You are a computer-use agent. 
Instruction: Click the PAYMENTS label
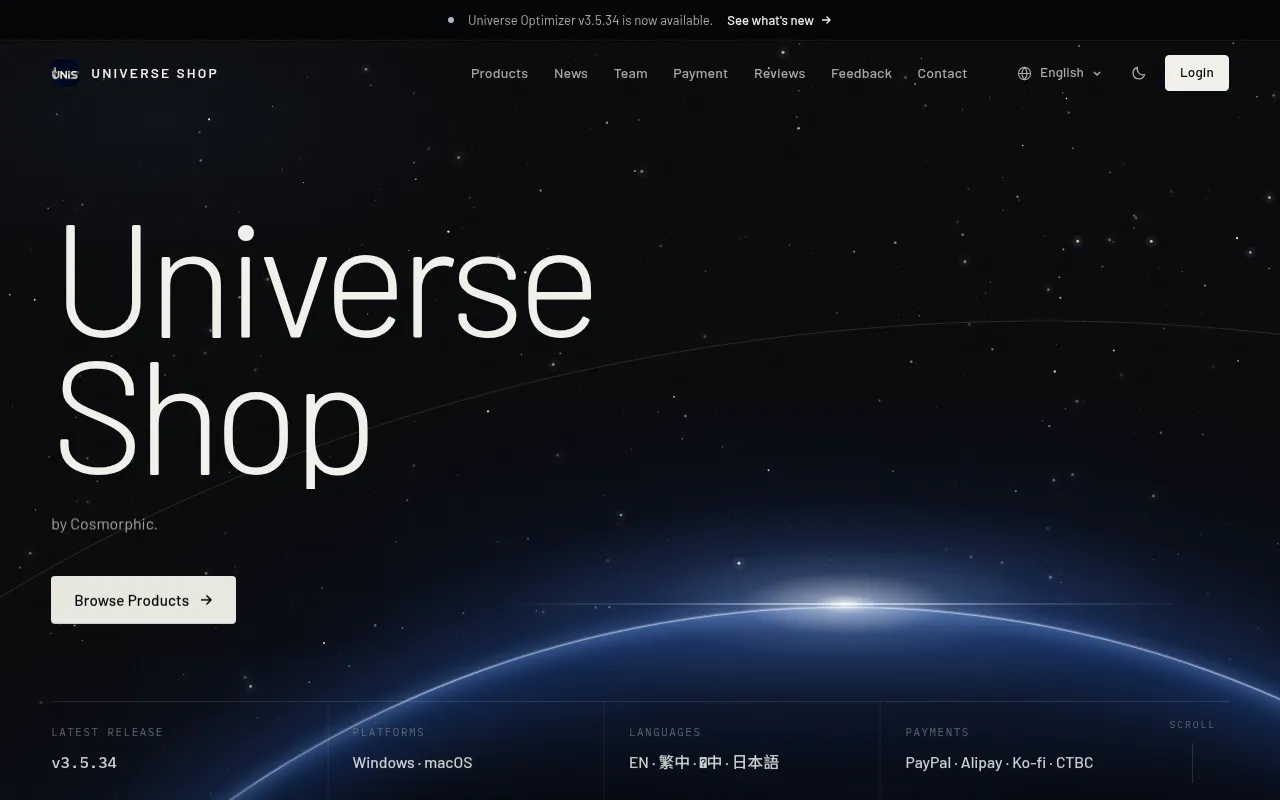(937, 732)
